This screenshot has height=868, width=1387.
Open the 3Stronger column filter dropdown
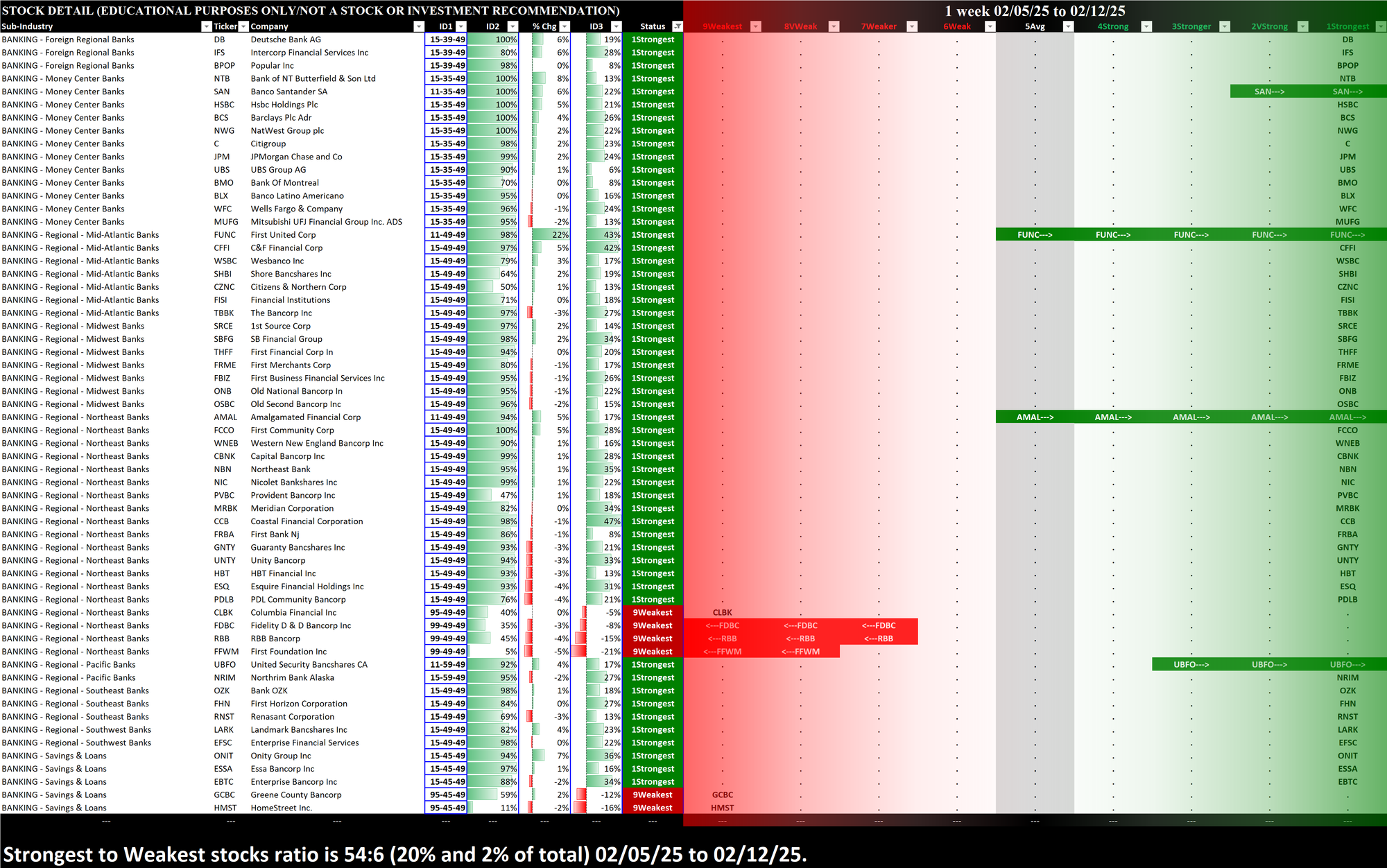(1225, 26)
